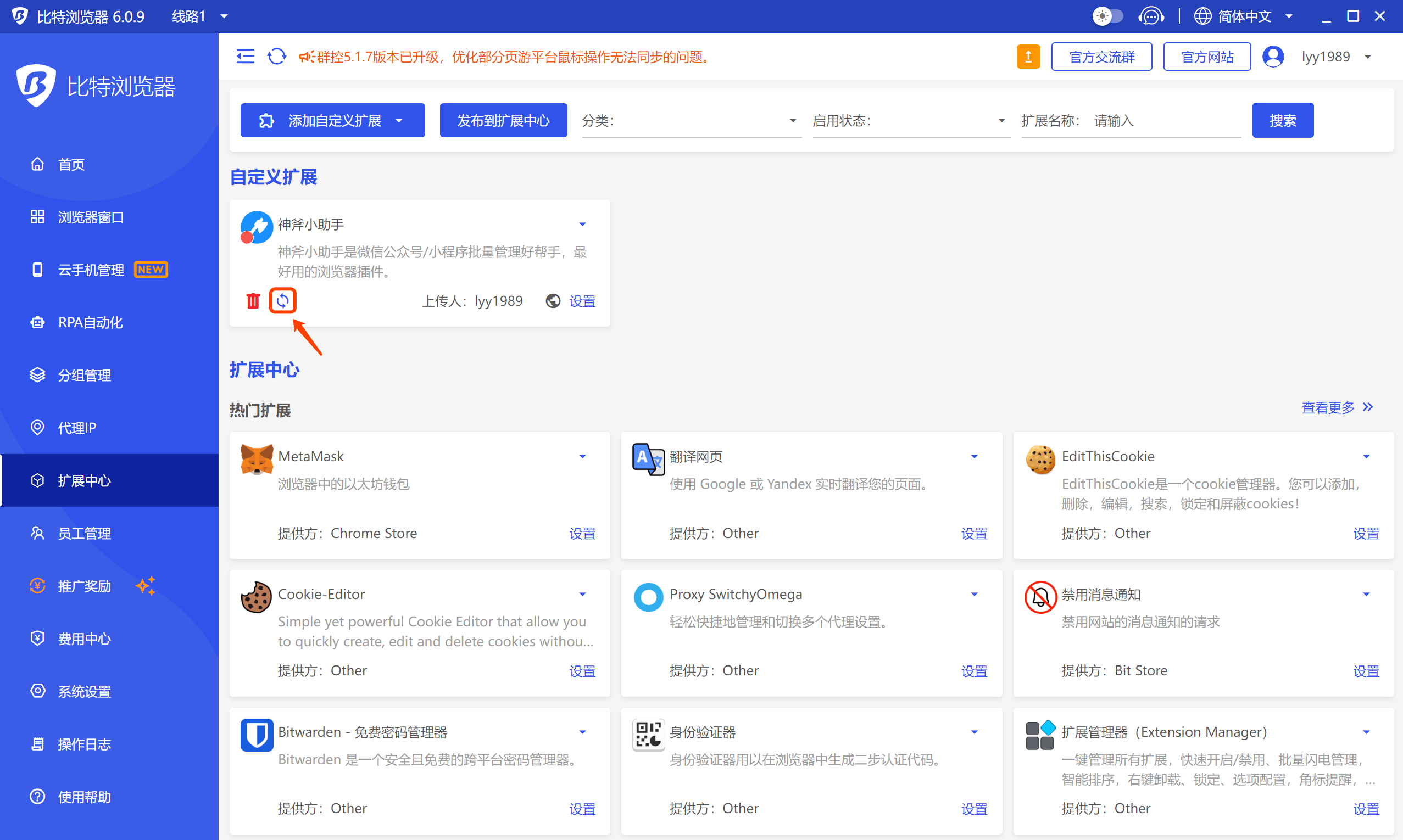This screenshot has height=840, width=1403.
Task: Click the 翻译网页 translate icon
Action: pyautogui.click(x=648, y=459)
